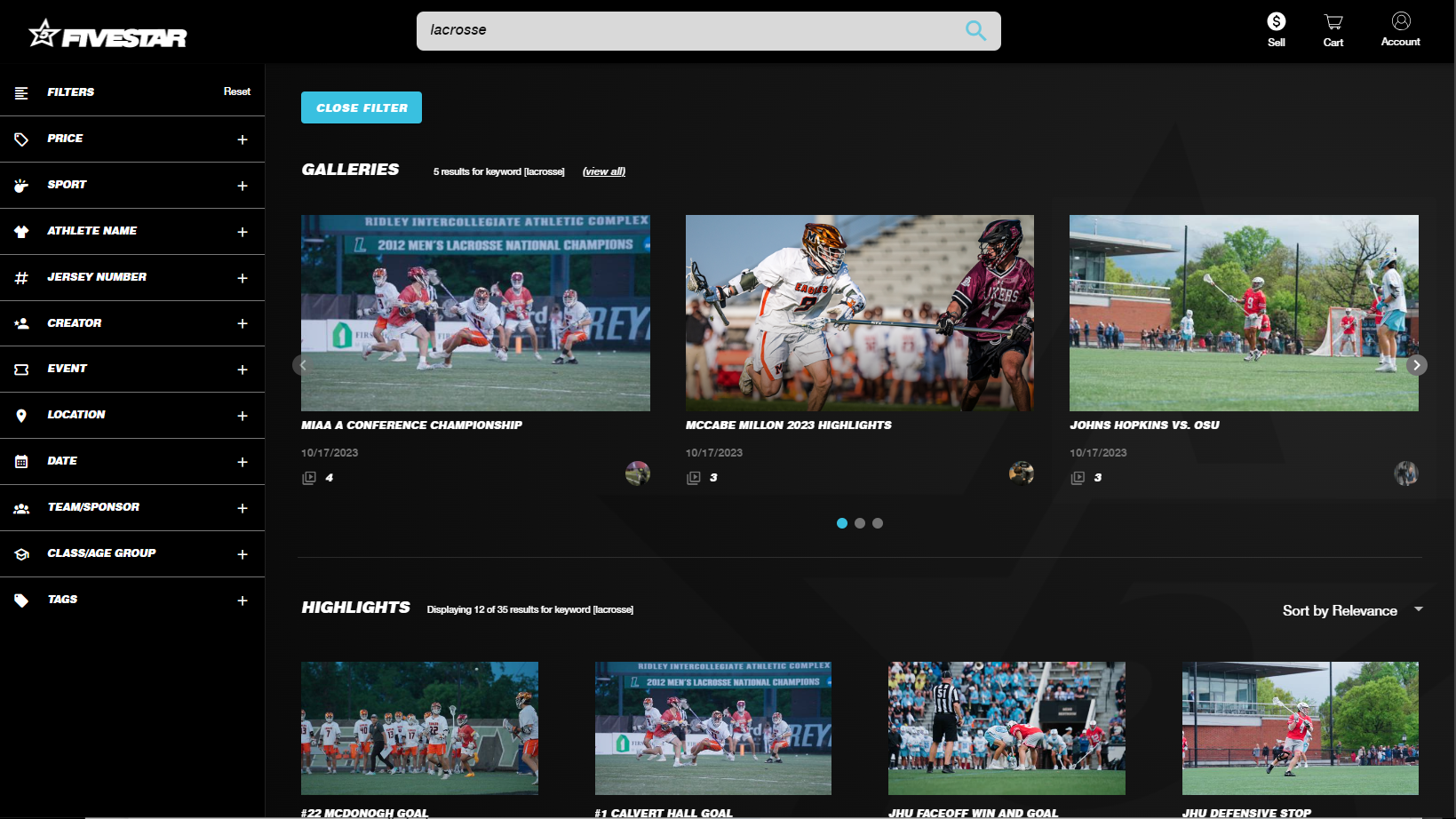Open MIAA A Conference Championship title link
Image resolution: width=1456 pixels, height=819 pixels.
pos(412,425)
